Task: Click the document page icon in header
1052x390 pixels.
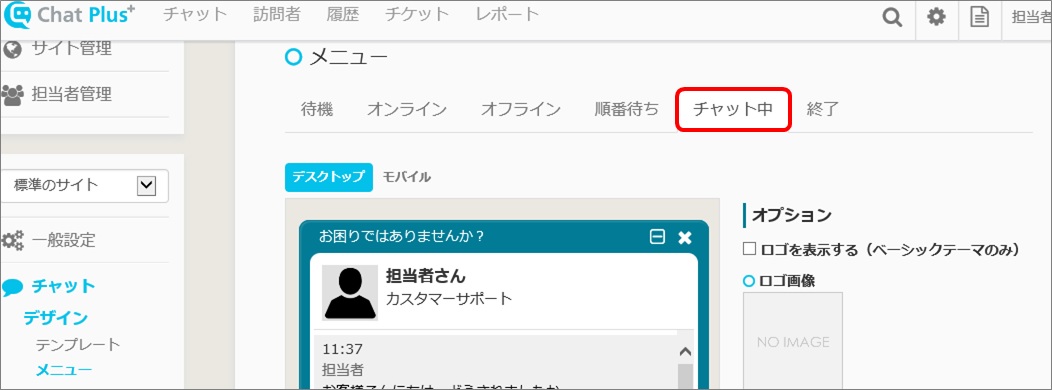Action: [x=980, y=17]
